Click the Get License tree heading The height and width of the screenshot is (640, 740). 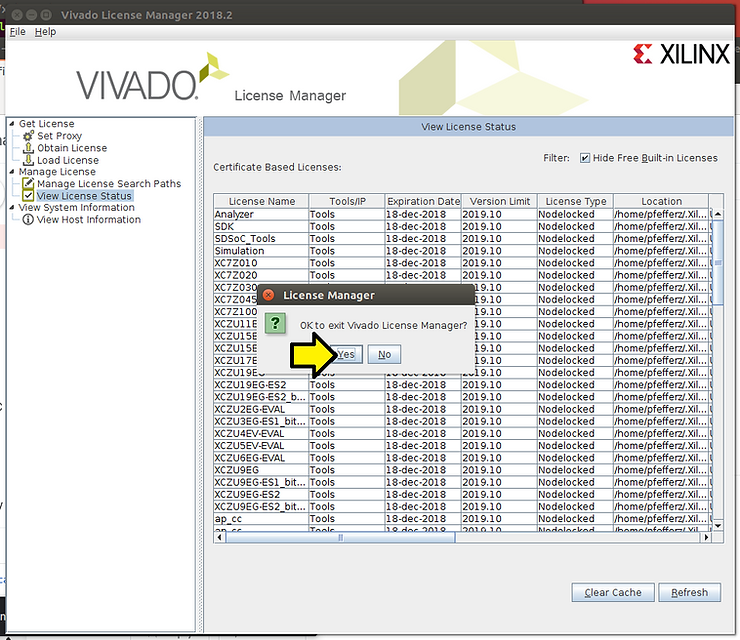click(47, 124)
